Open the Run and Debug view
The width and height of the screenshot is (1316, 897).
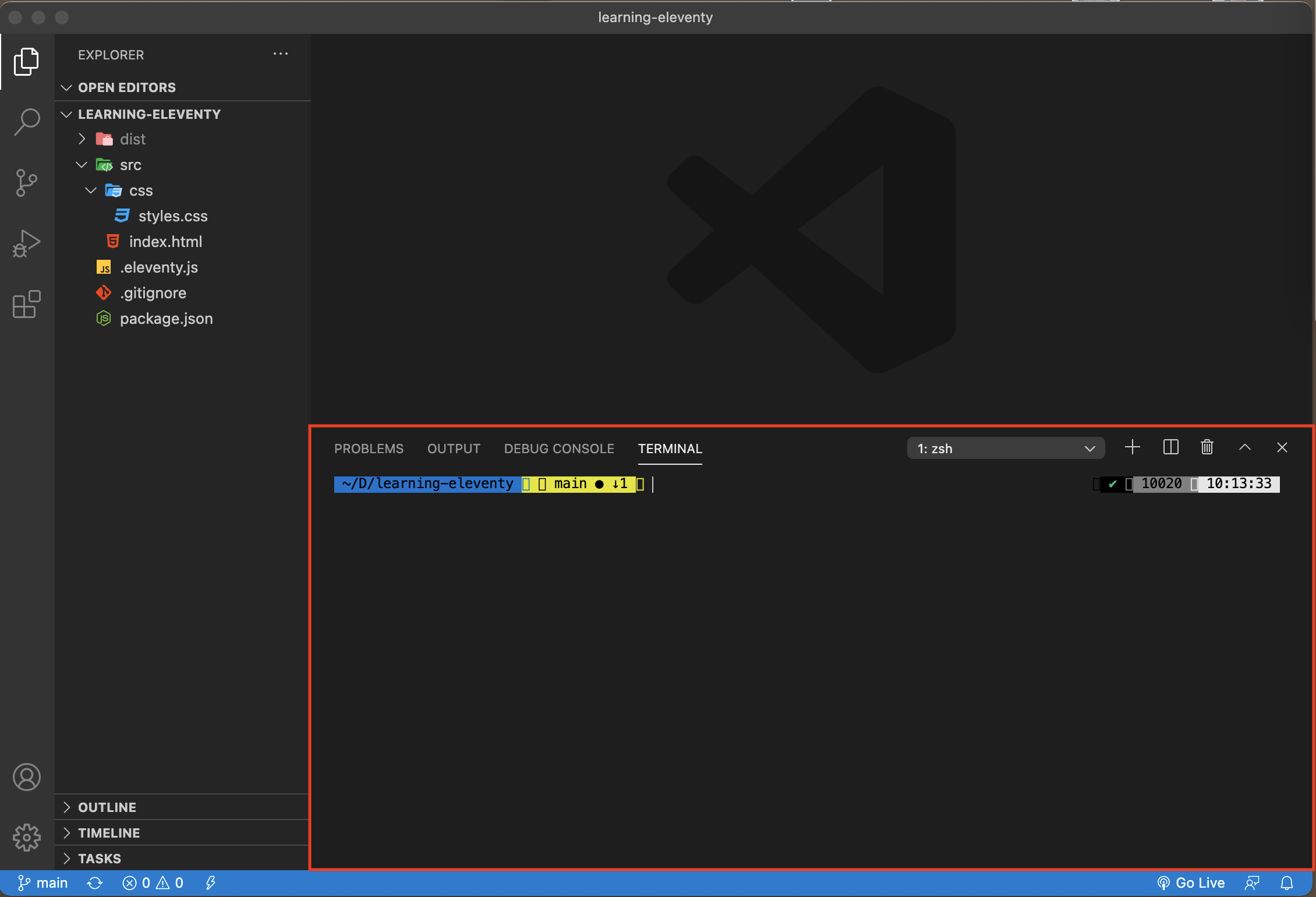coord(26,243)
